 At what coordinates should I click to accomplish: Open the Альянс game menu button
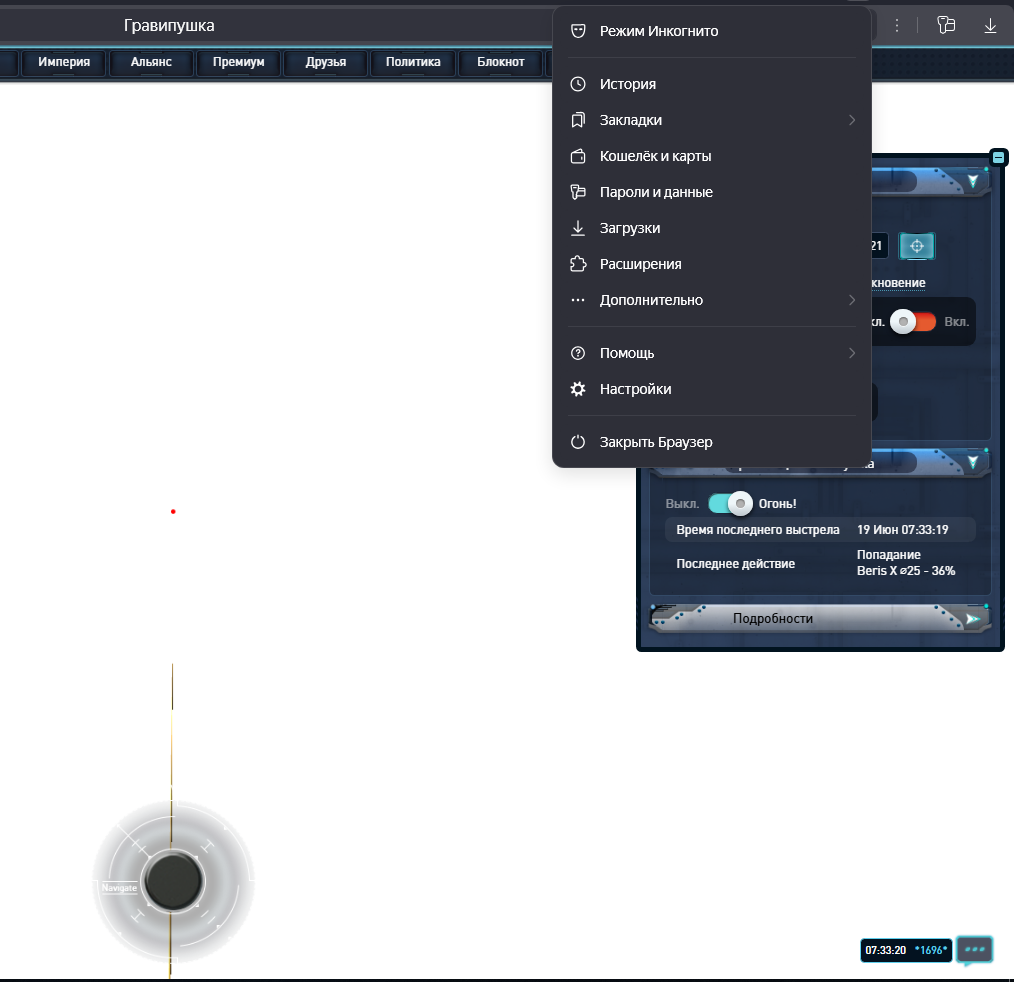point(151,62)
